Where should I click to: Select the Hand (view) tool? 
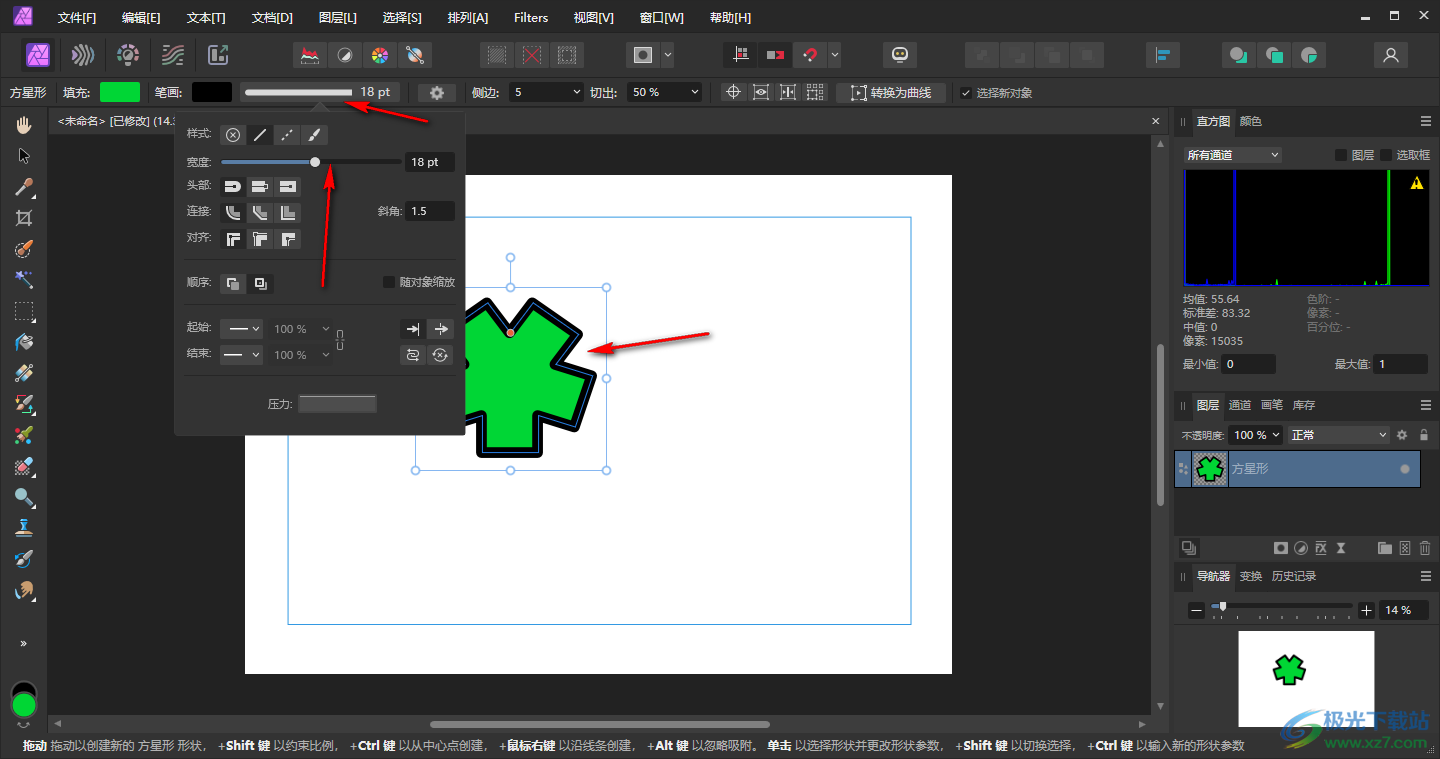point(24,125)
